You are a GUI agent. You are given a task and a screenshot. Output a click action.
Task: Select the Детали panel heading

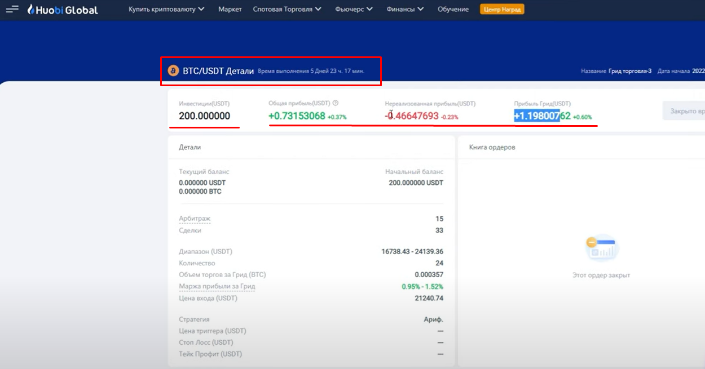190,147
